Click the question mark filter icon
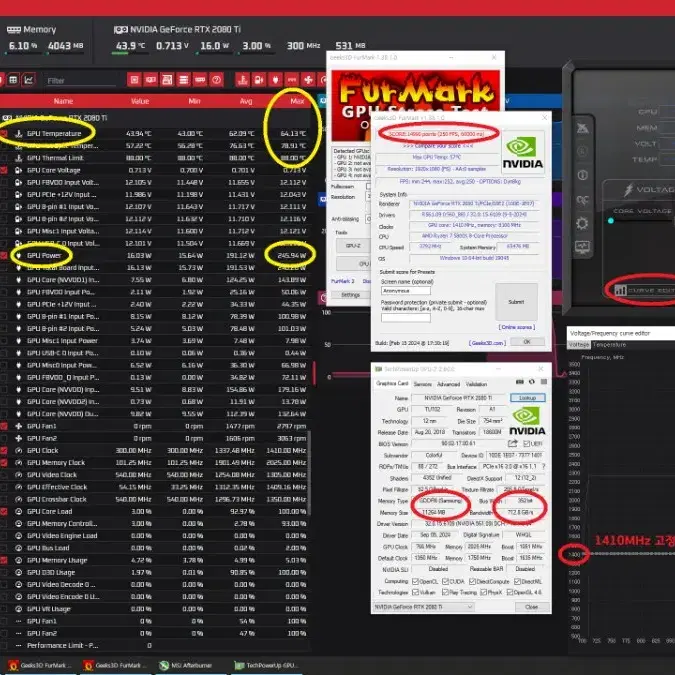The width and height of the screenshot is (675, 675). coord(217,80)
